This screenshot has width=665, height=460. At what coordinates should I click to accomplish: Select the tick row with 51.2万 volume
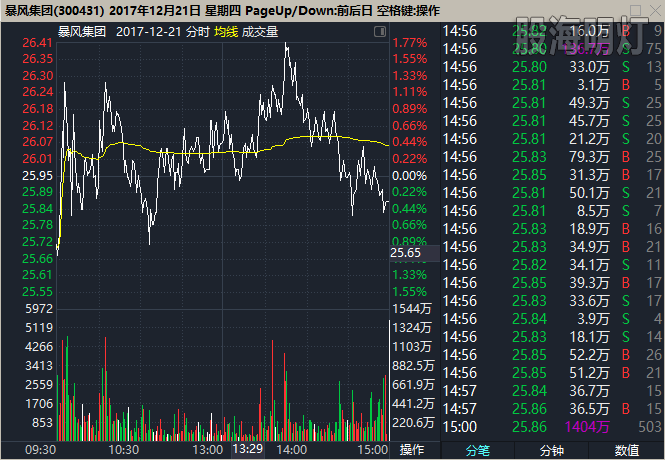click(552, 373)
